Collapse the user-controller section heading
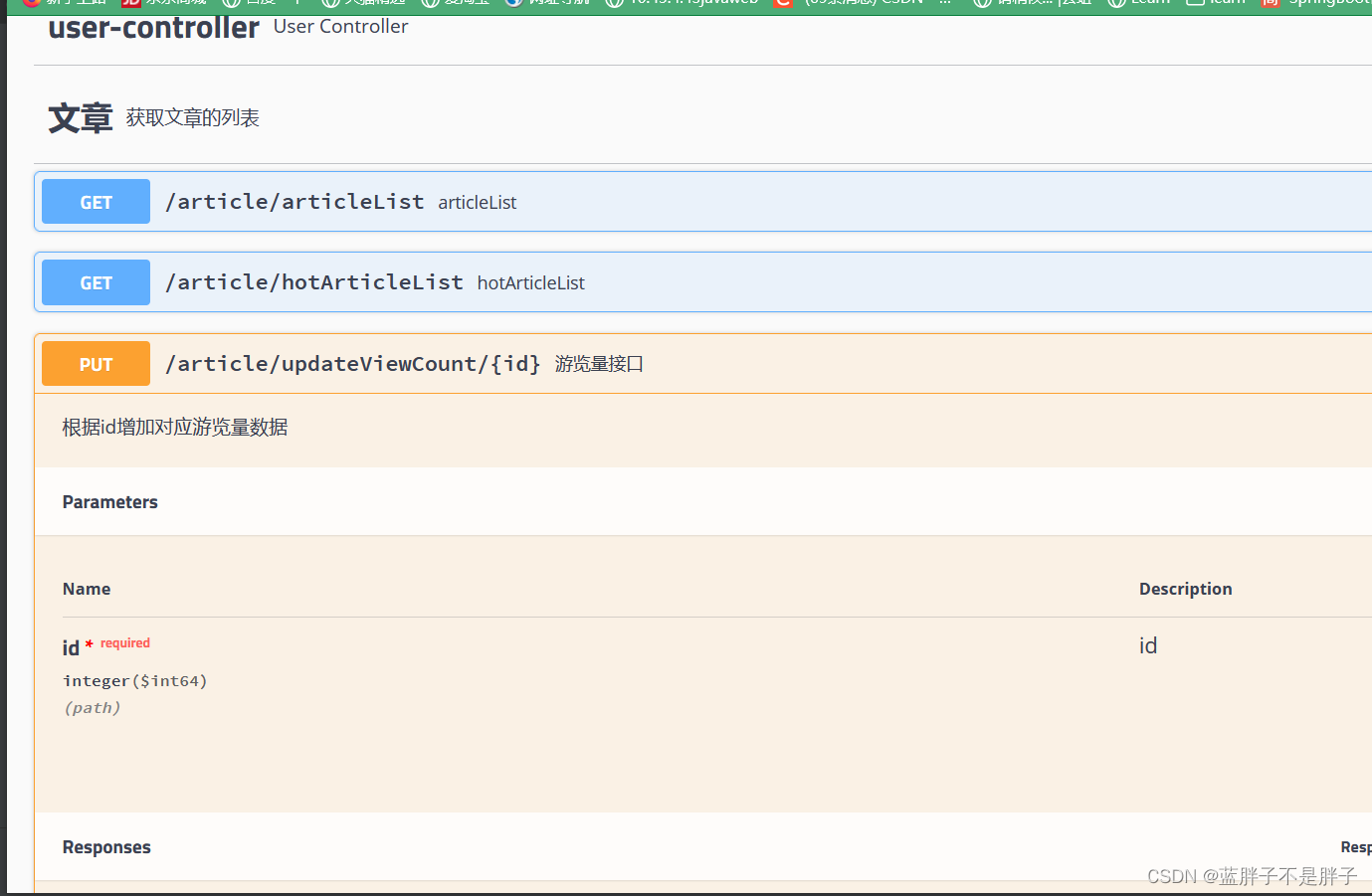The height and width of the screenshot is (896, 1372). [153, 28]
